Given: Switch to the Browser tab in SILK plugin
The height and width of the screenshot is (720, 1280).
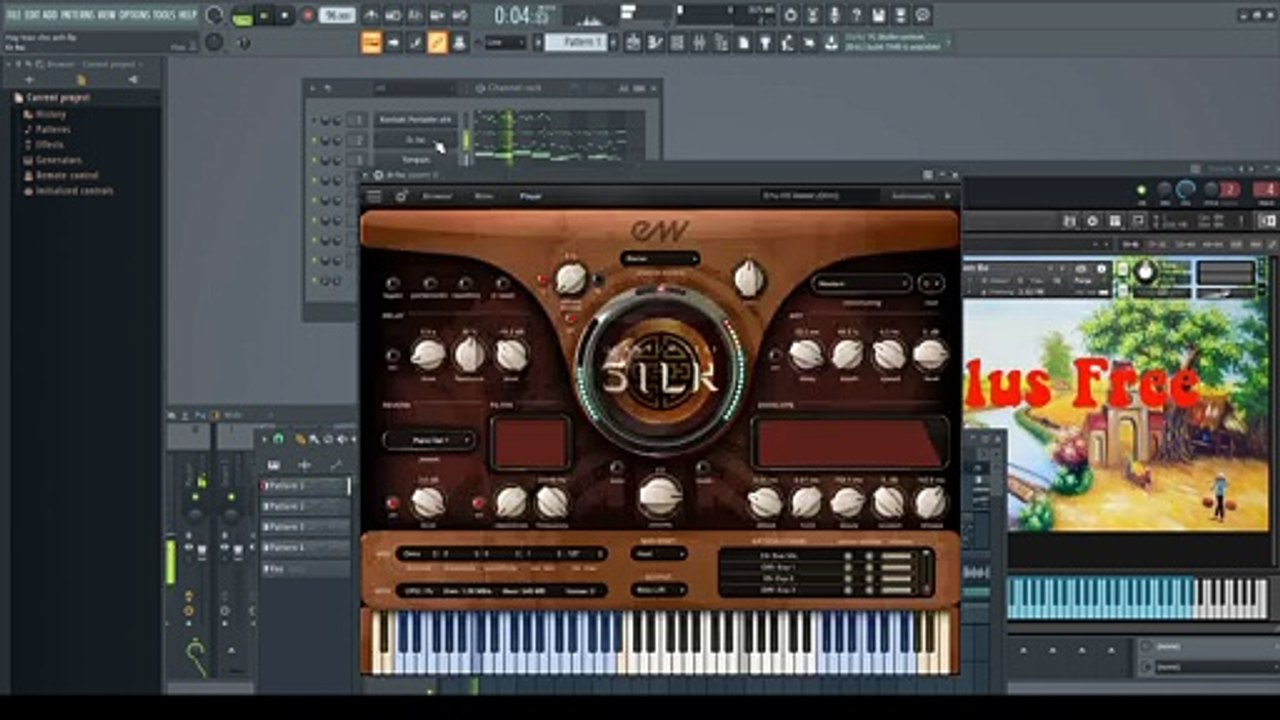Looking at the screenshot, I should [x=437, y=196].
